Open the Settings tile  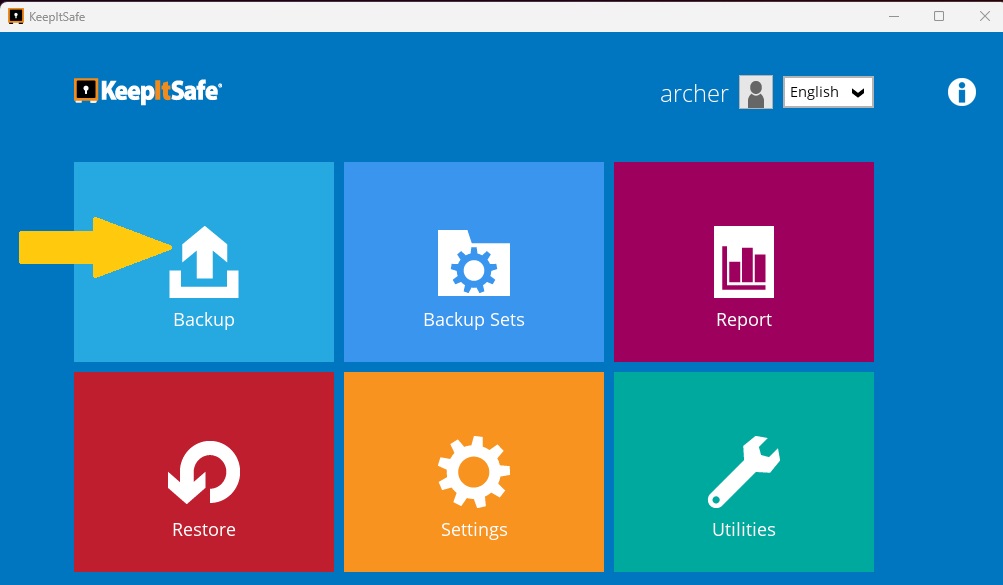point(473,472)
